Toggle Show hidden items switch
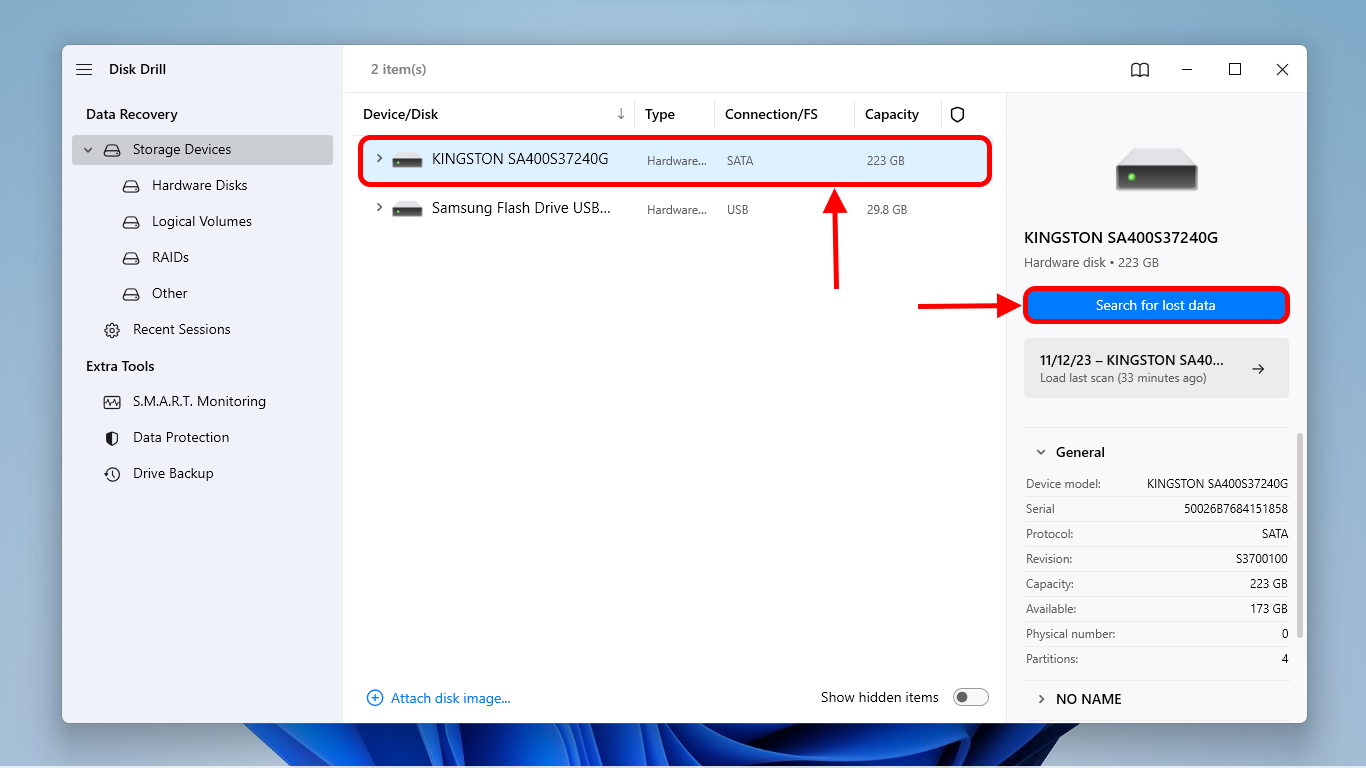Image resolution: width=1366 pixels, height=768 pixels. tap(971, 697)
